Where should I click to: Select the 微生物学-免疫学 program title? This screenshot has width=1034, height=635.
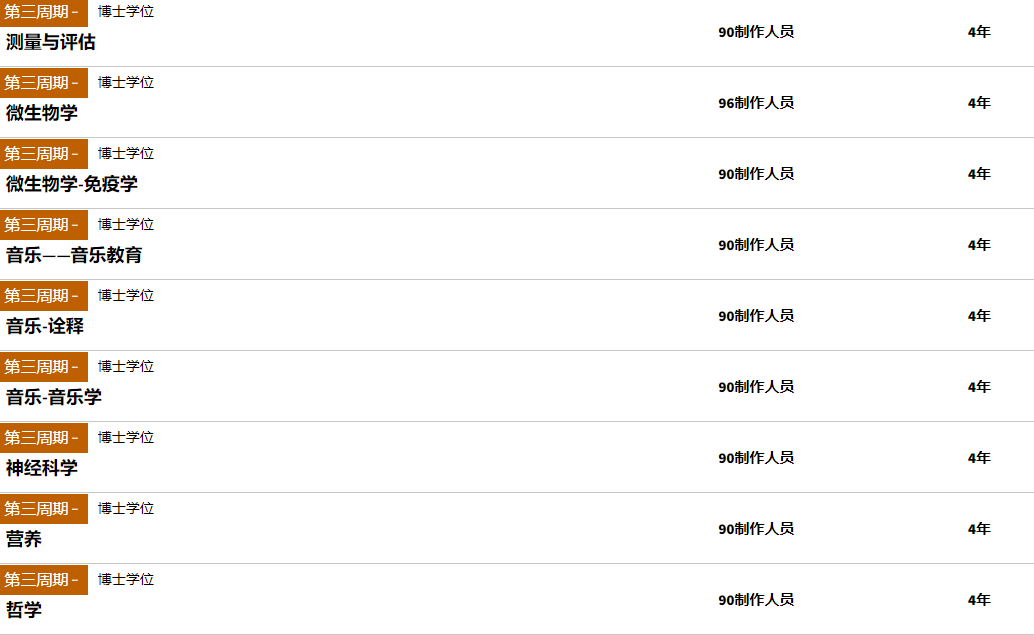tap(72, 184)
